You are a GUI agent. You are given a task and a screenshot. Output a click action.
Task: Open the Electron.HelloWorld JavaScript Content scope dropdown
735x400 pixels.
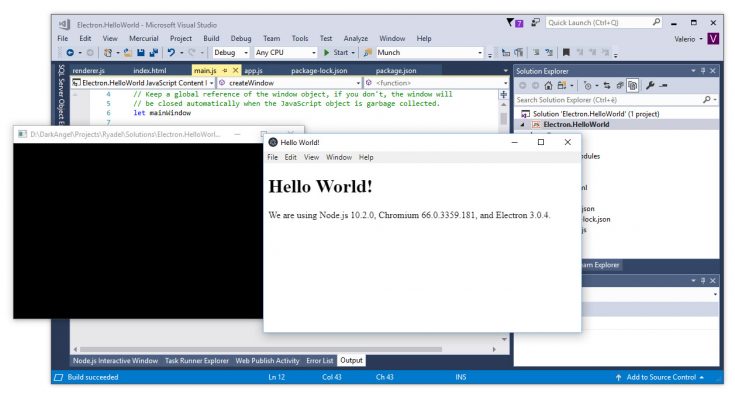pyautogui.click(x=211, y=83)
